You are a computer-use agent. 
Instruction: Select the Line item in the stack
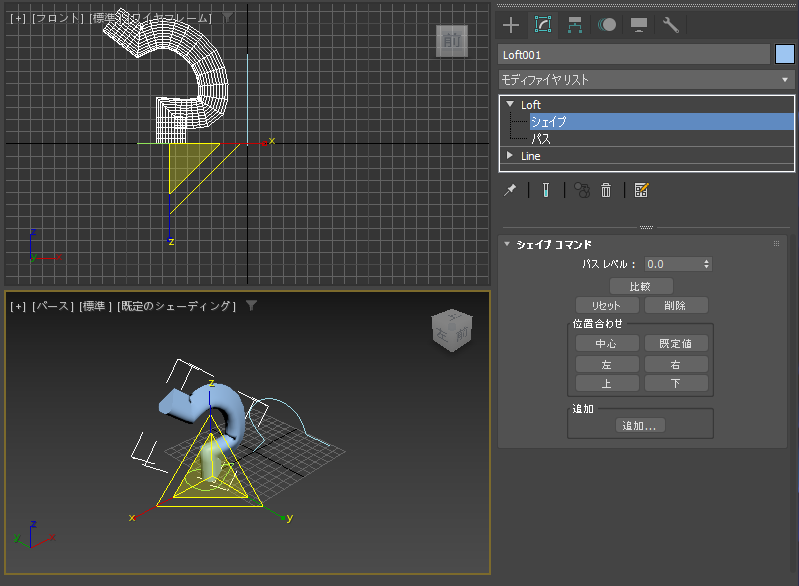tap(530, 156)
